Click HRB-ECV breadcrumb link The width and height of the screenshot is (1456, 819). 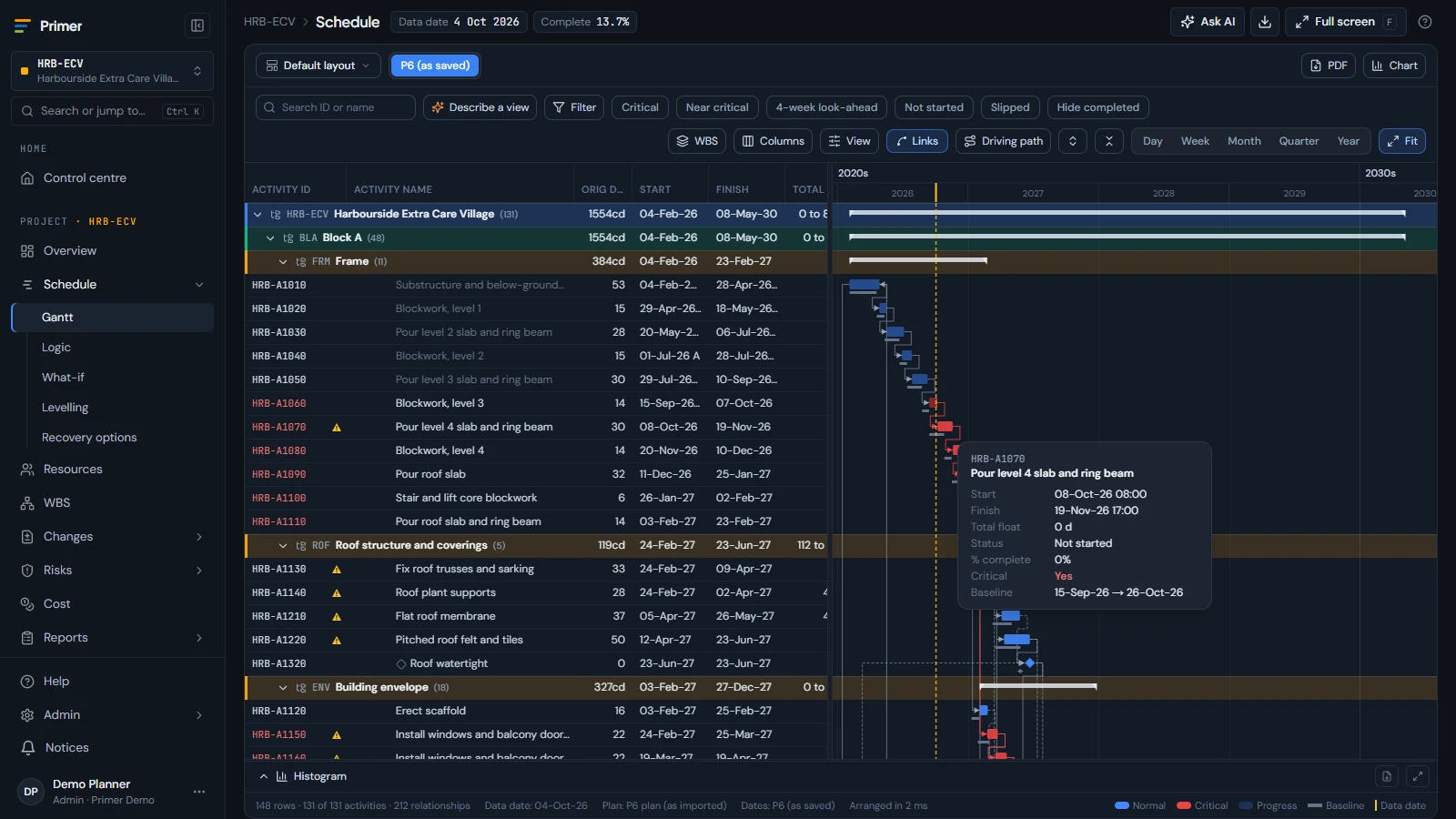(269, 22)
